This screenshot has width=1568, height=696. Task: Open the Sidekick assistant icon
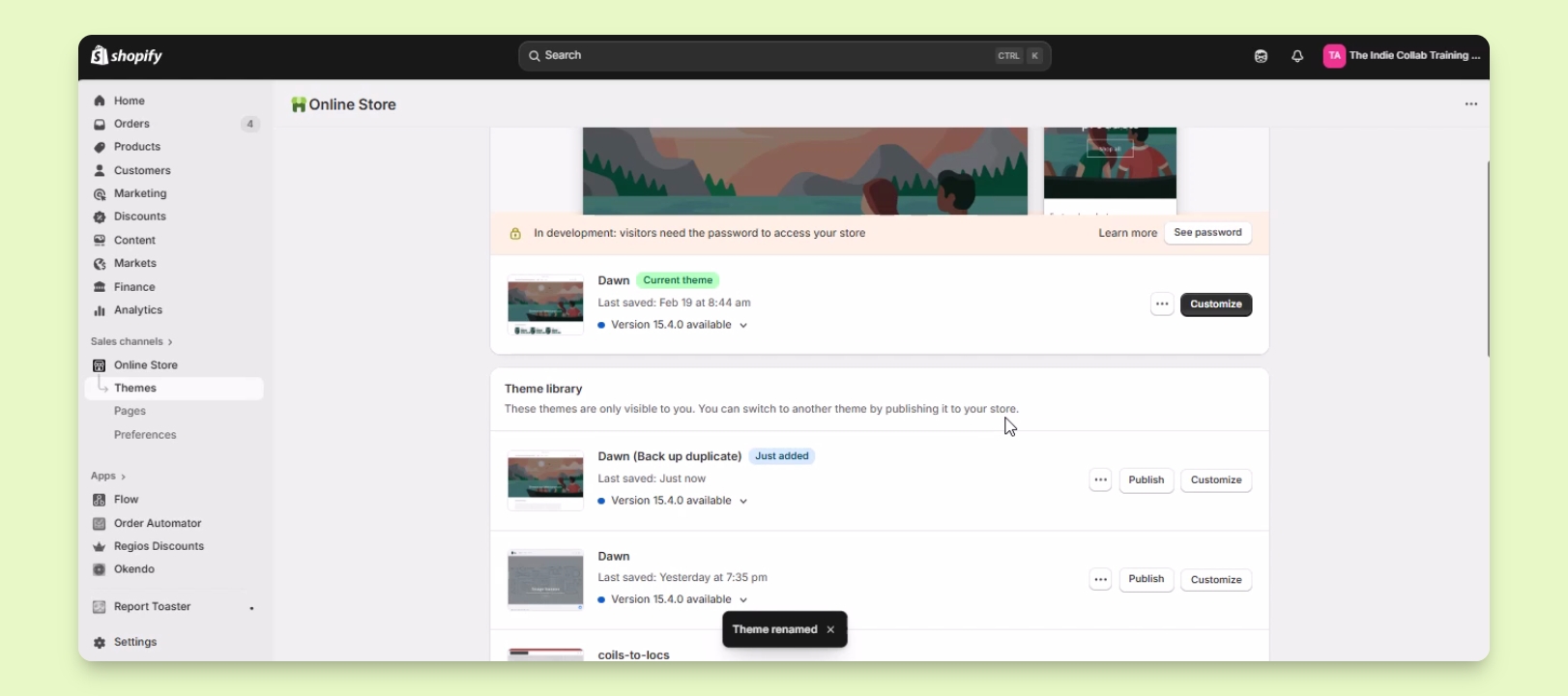[1261, 56]
